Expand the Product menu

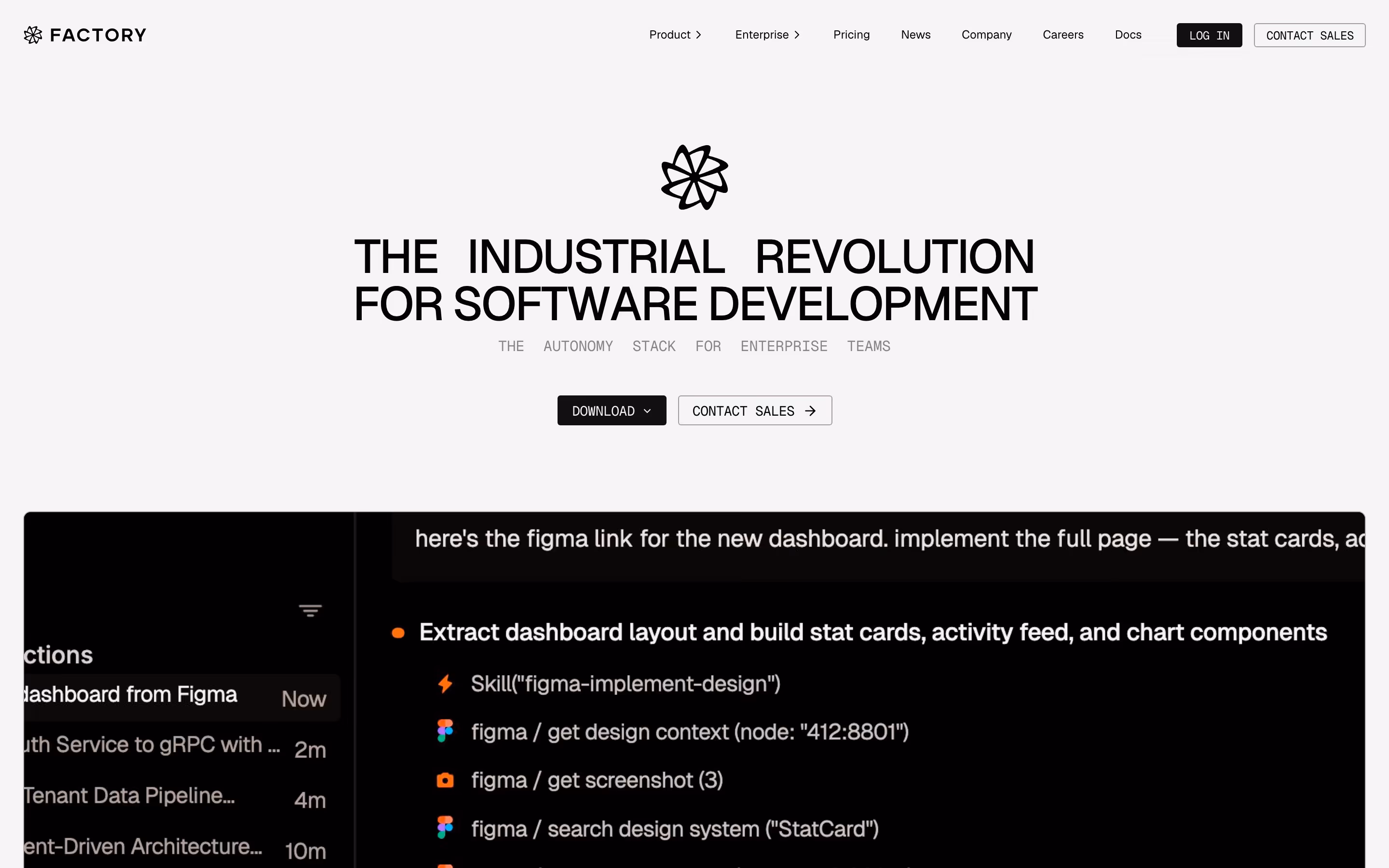click(x=675, y=35)
